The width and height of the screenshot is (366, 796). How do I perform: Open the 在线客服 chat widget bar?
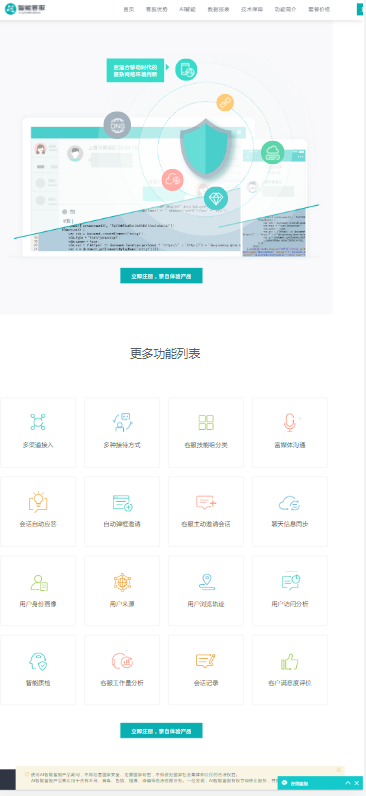[x=321, y=783]
